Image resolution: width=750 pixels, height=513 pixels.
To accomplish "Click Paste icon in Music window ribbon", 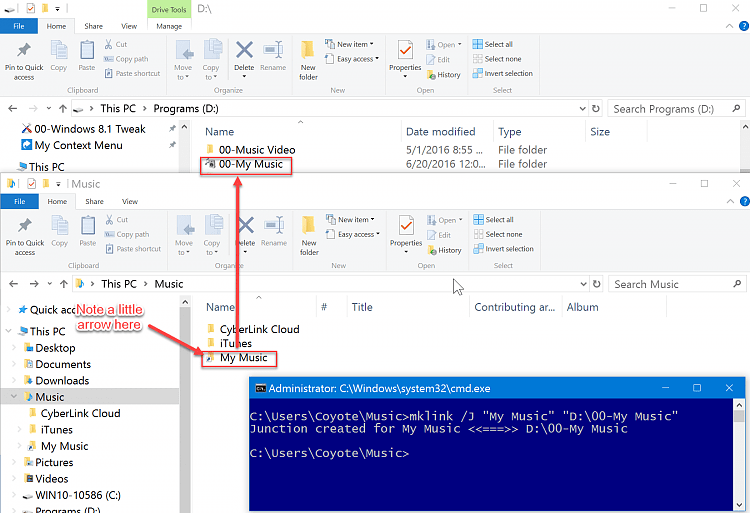I will click(88, 226).
